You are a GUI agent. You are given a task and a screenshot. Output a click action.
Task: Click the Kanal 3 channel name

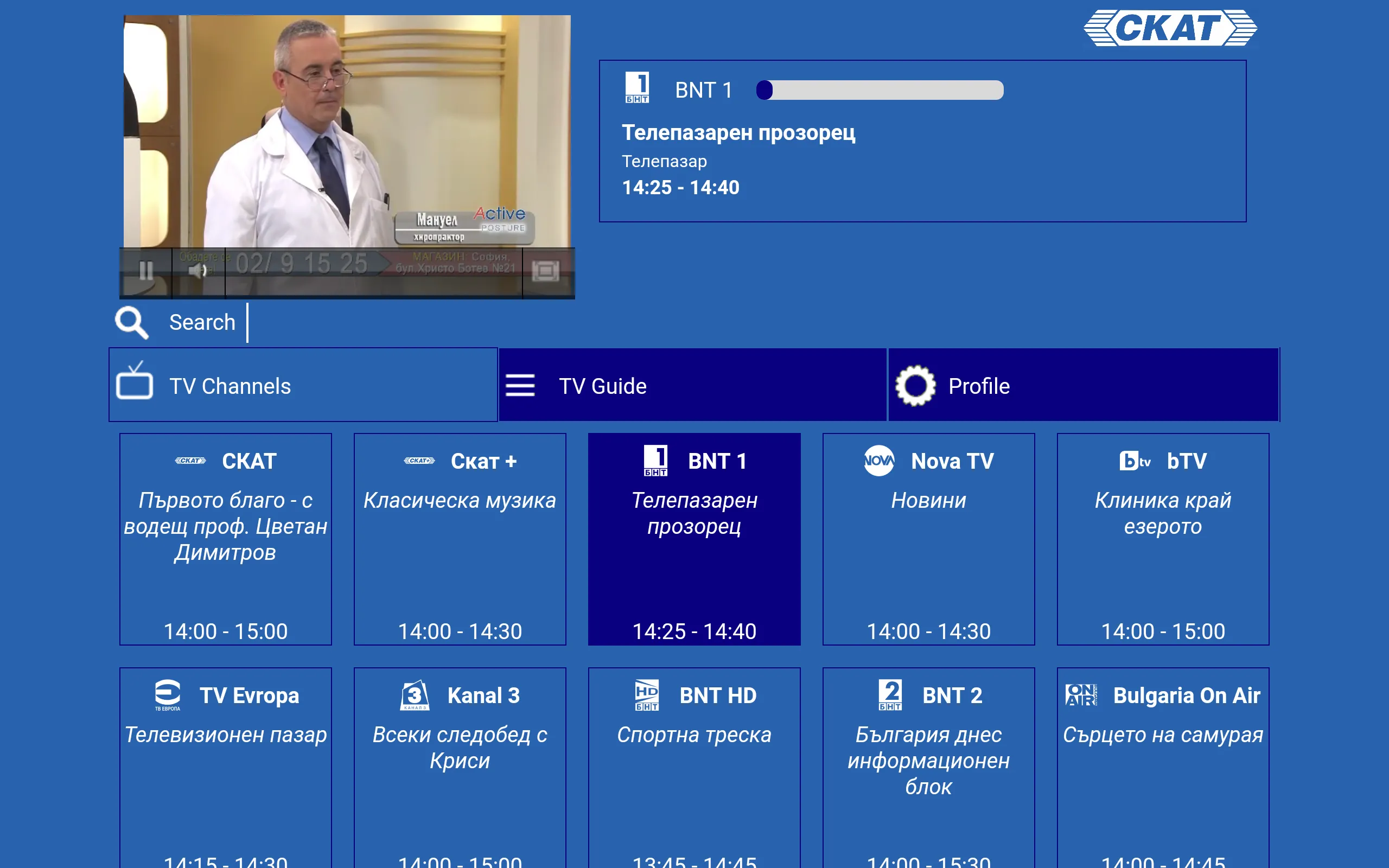(x=484, y=696)
